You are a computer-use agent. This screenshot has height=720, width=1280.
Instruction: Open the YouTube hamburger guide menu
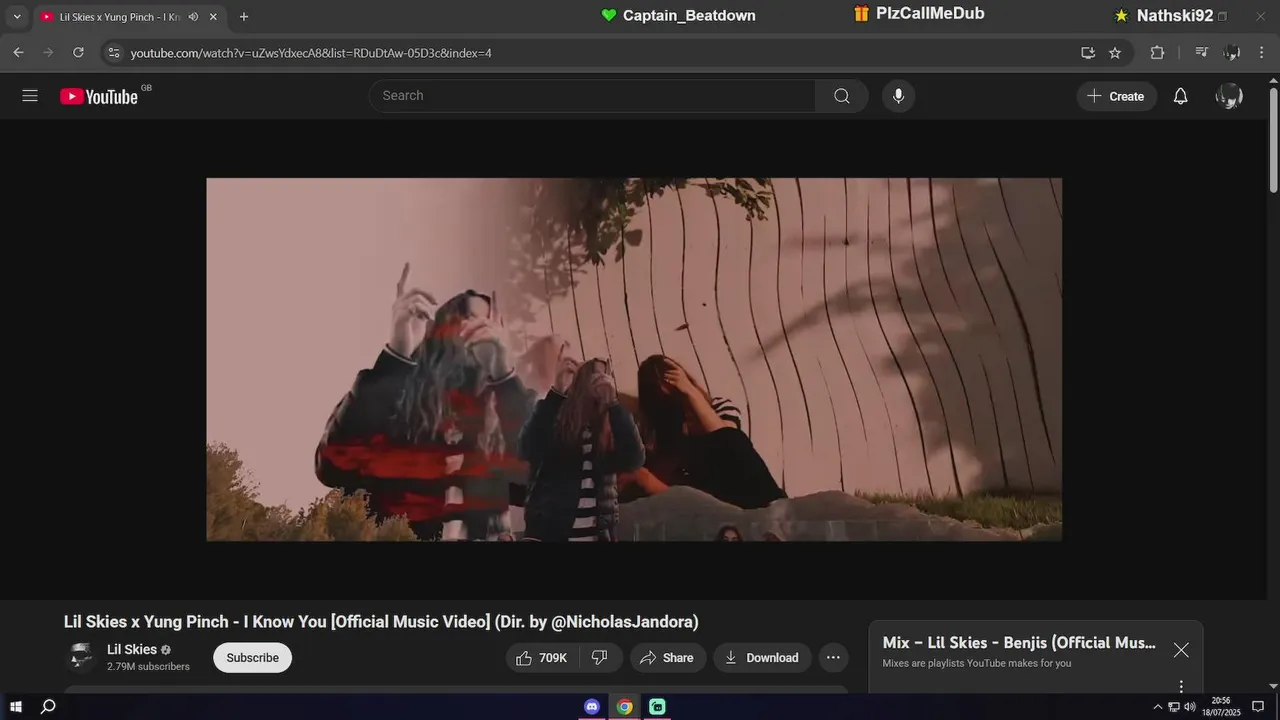pyautogui.click(x=30, y=96)
